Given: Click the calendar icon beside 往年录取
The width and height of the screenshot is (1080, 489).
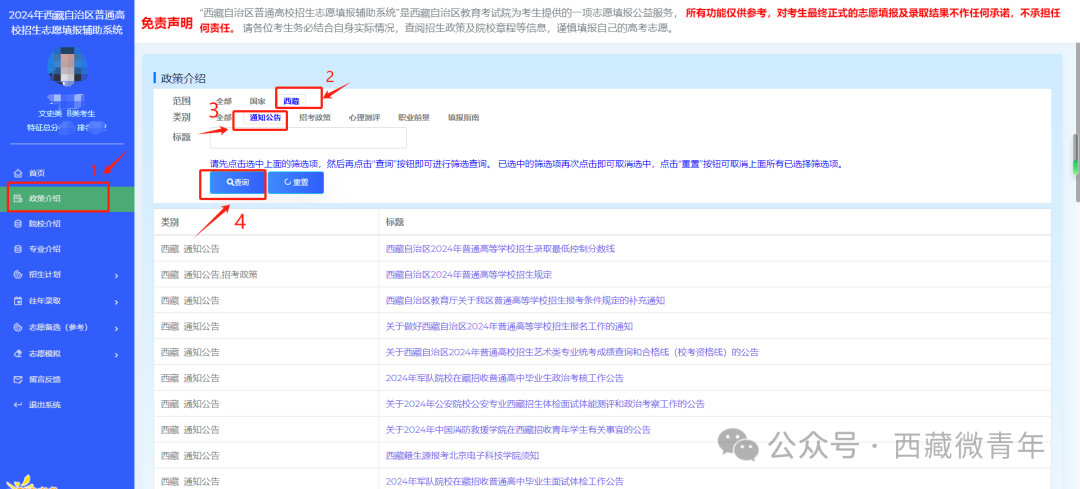Looking at the screenshot, I should coord(19,301).
